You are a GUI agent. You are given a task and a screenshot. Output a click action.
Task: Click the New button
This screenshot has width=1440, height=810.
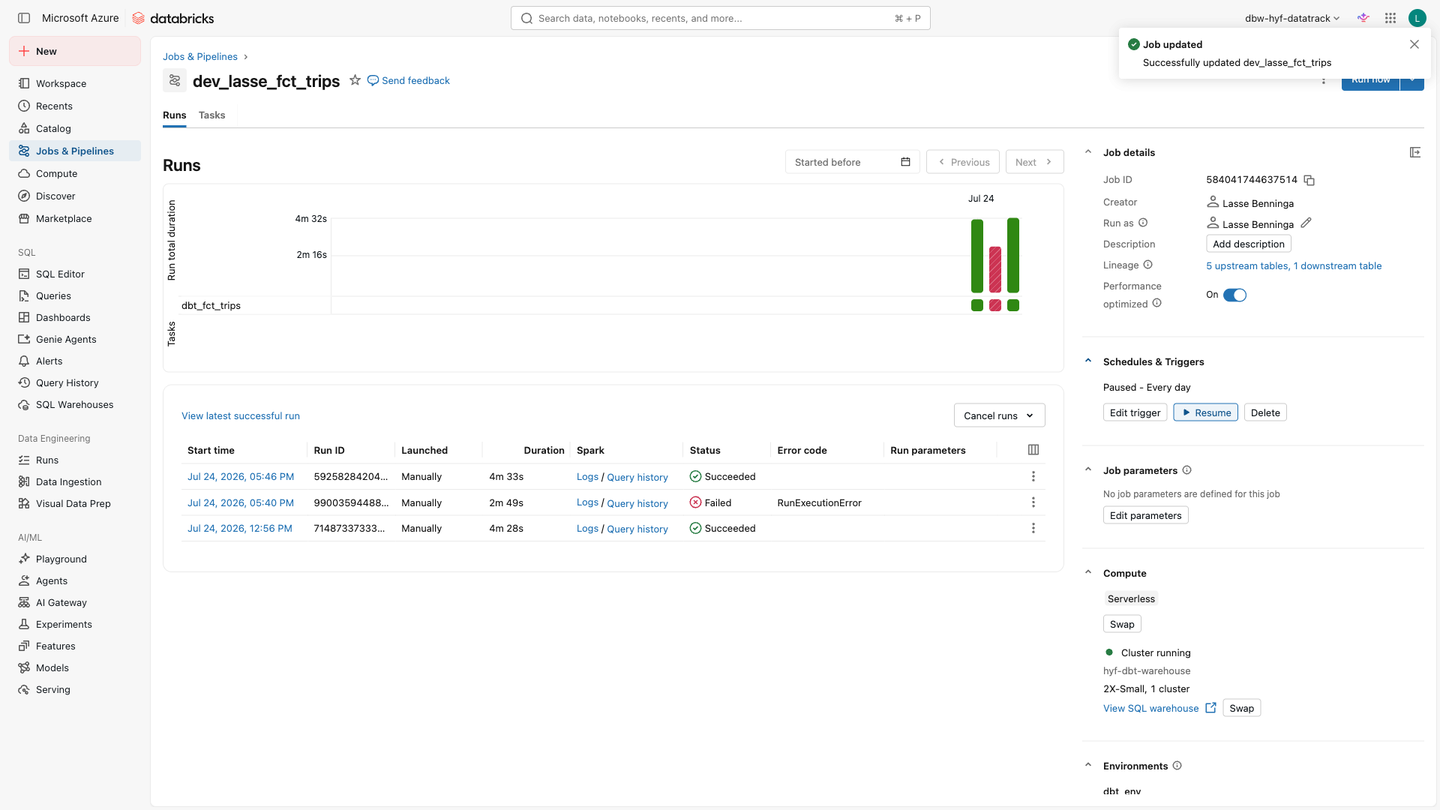pos(75,51)
